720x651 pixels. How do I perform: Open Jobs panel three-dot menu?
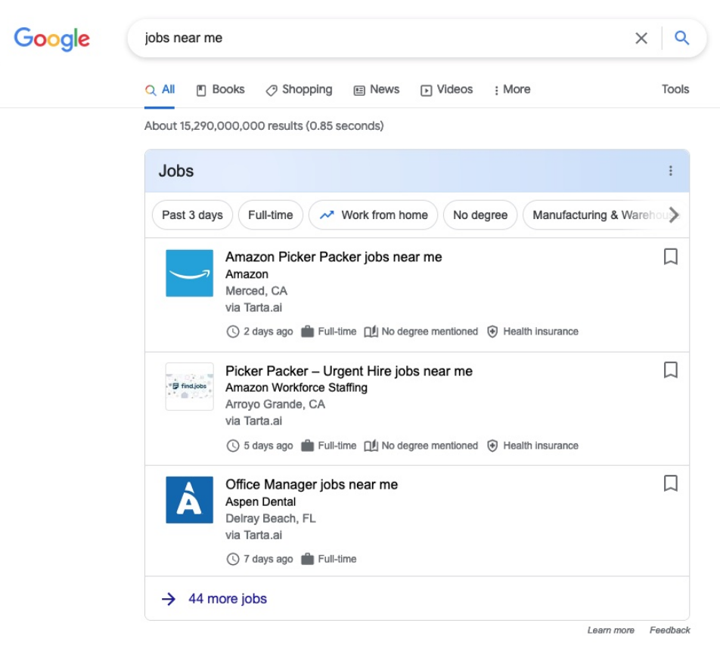pyautogui.click(x=670, y=171)
